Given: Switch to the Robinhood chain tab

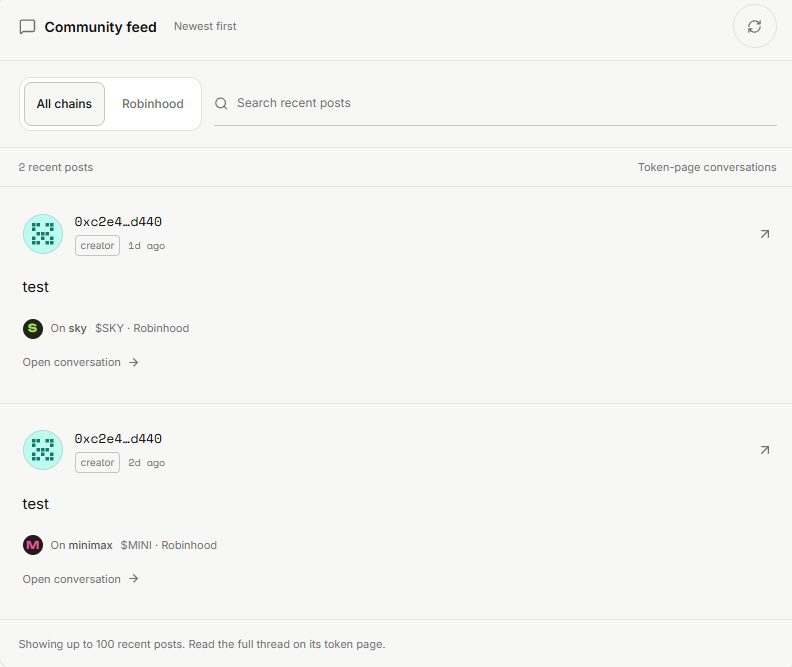Looking at the screenshot, I should click(153, 104).
